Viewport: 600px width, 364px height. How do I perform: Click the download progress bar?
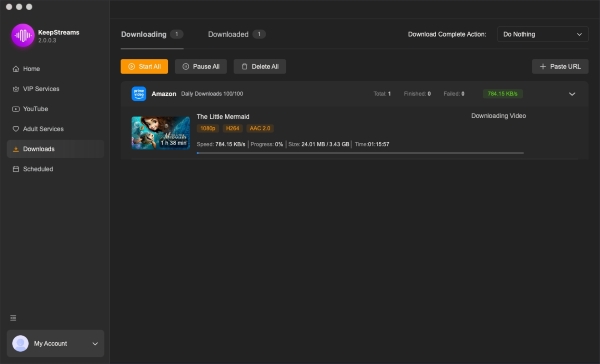360,153
